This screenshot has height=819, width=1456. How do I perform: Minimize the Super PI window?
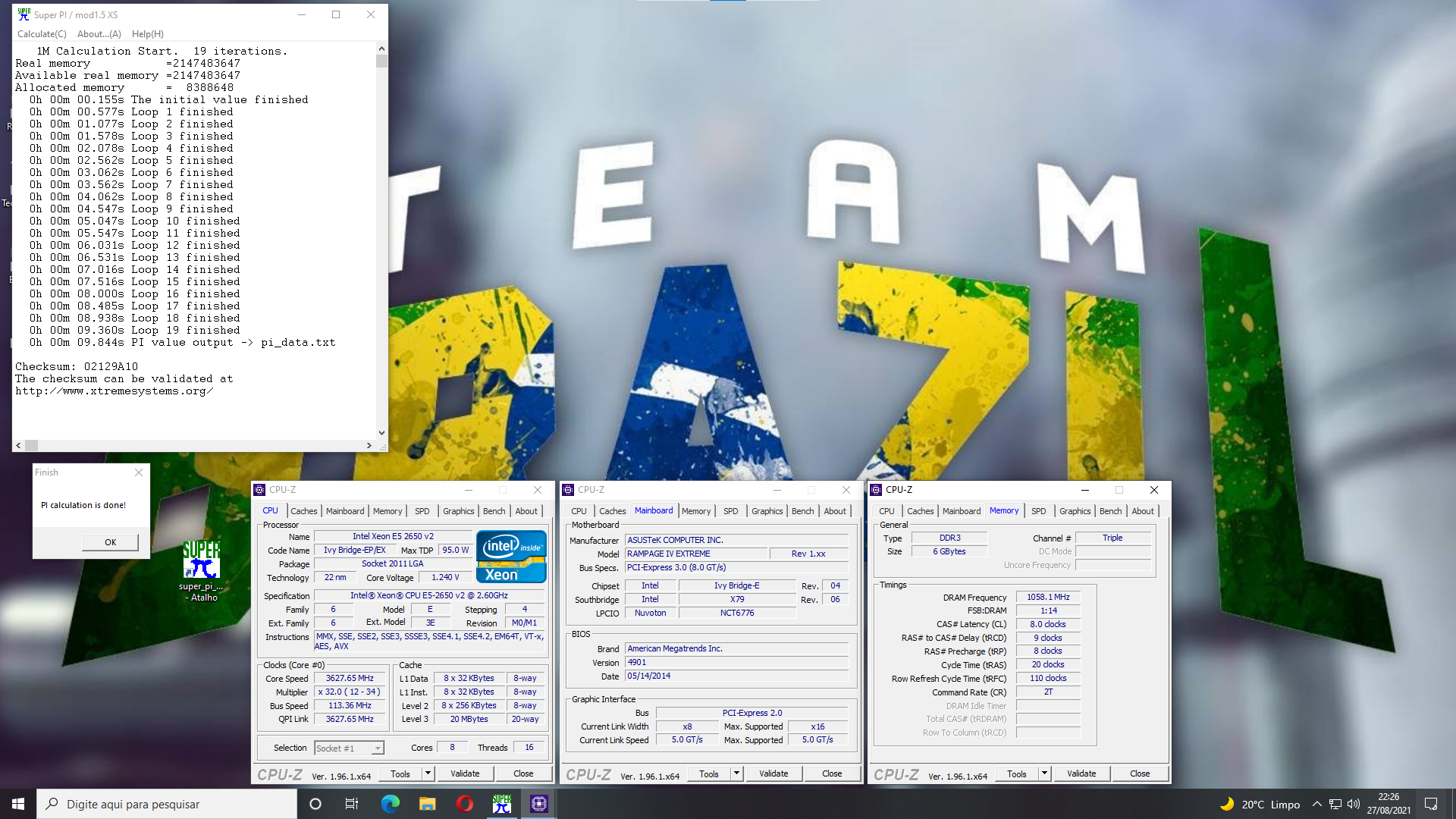tap(302, 14)
